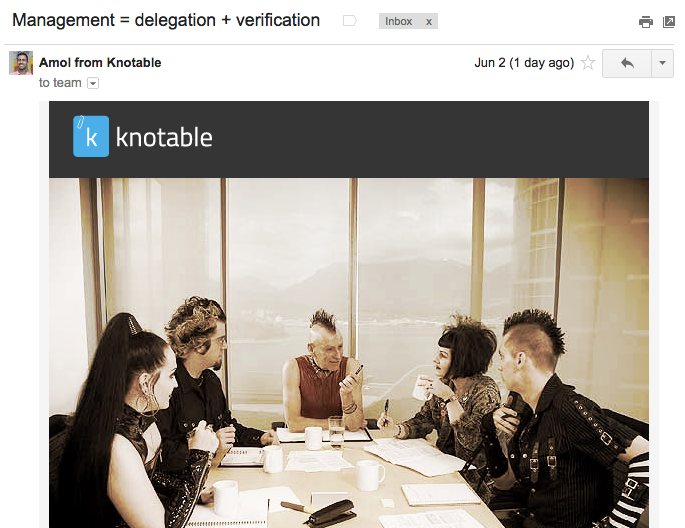Click the blue Knotable 'k' logo icon
Viewport: 685px width, 528px height.
[x=91, y=136]
